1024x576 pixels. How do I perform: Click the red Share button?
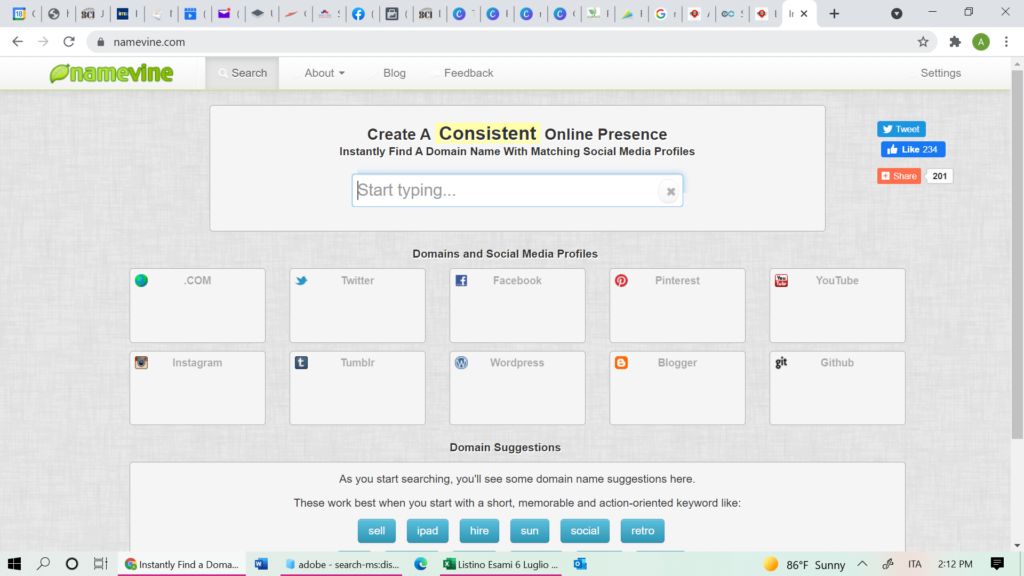pyautogui.click(x=899, y=176)
